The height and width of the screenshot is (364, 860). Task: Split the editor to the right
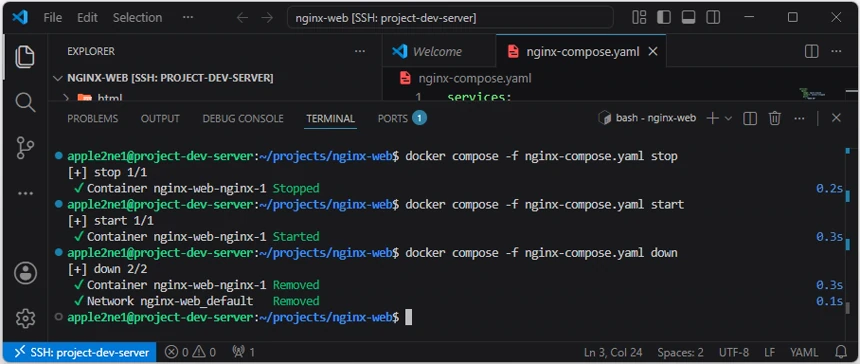[811, 52]
